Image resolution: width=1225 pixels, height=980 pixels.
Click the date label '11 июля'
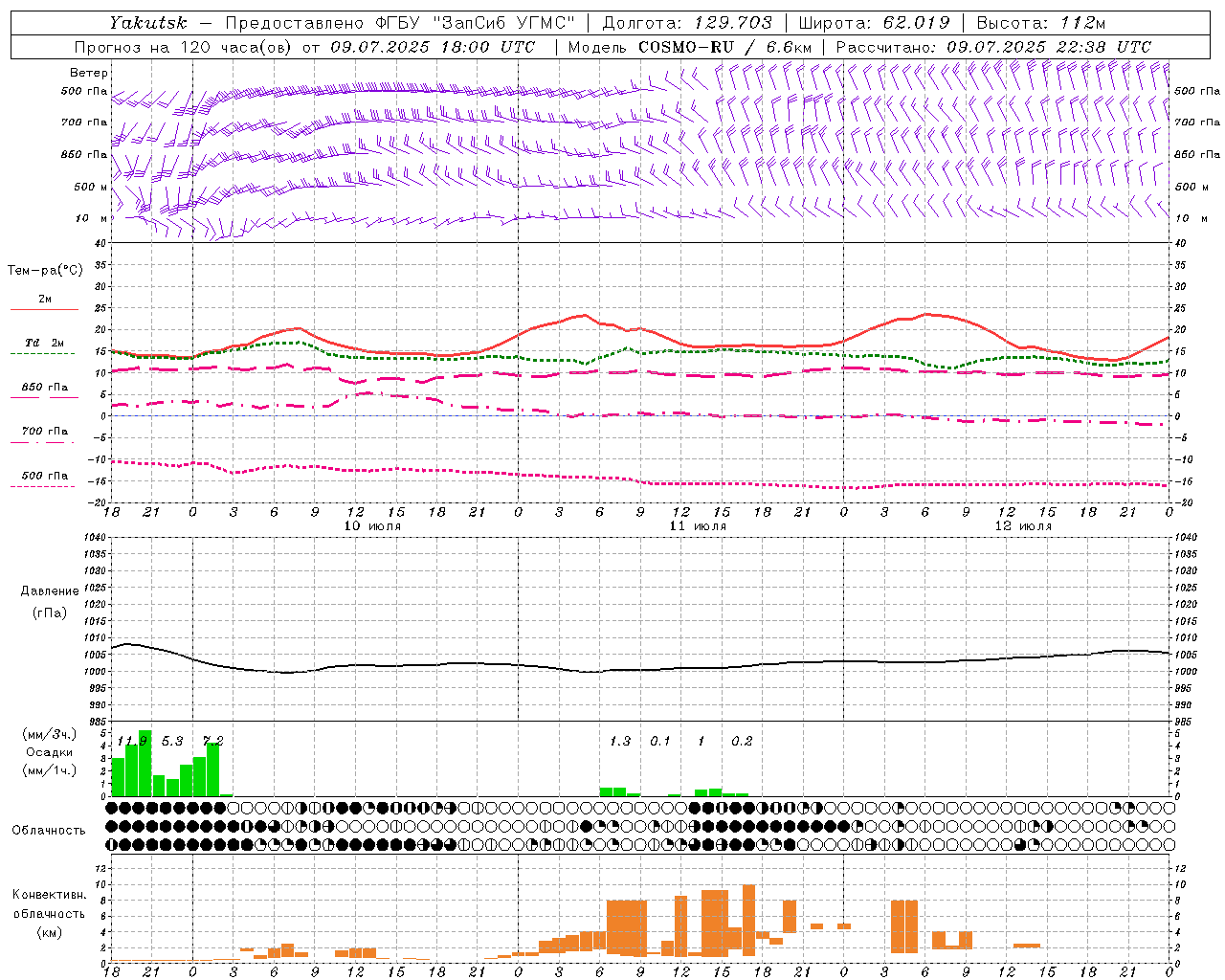pyautogui.click(x=698, y=526)
